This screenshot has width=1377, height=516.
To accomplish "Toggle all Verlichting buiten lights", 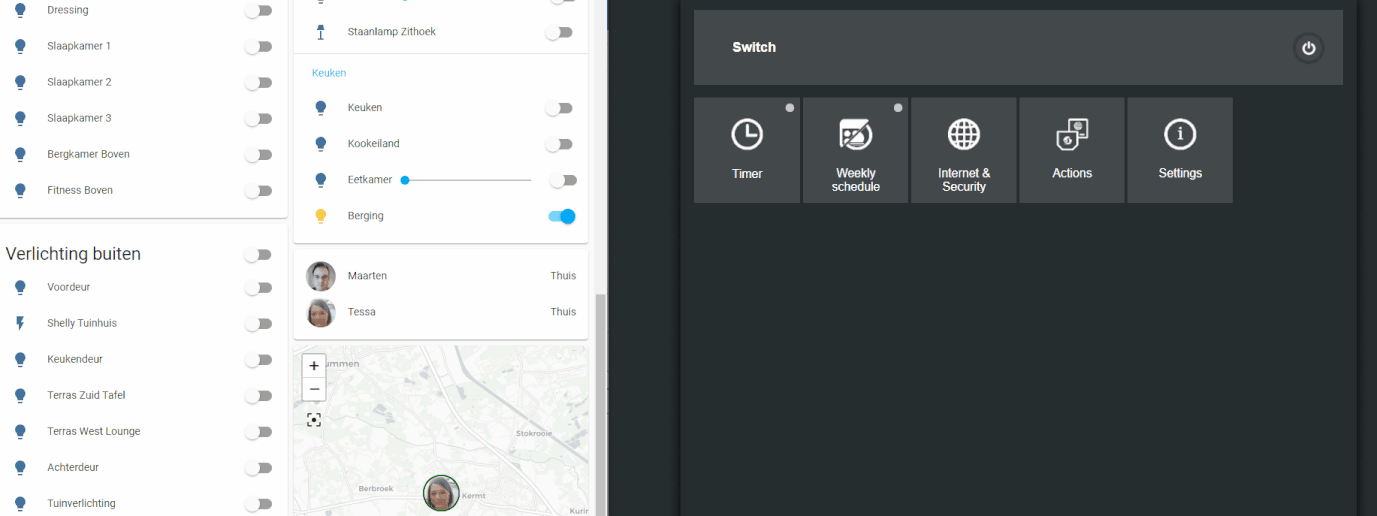I will coord(259,254).
